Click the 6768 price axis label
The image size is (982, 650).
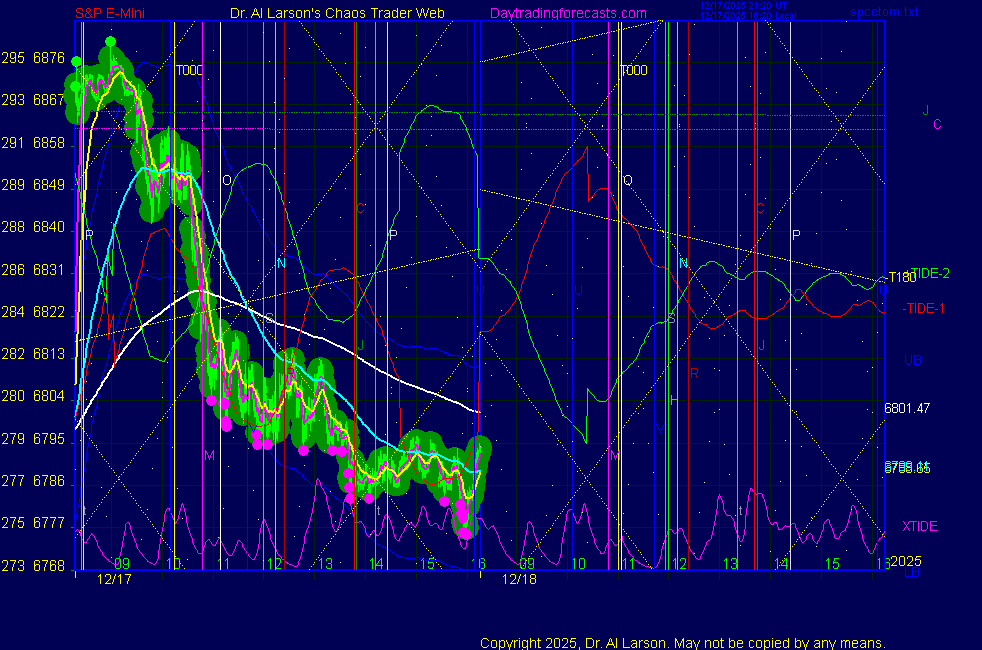[x=49, y=565]
